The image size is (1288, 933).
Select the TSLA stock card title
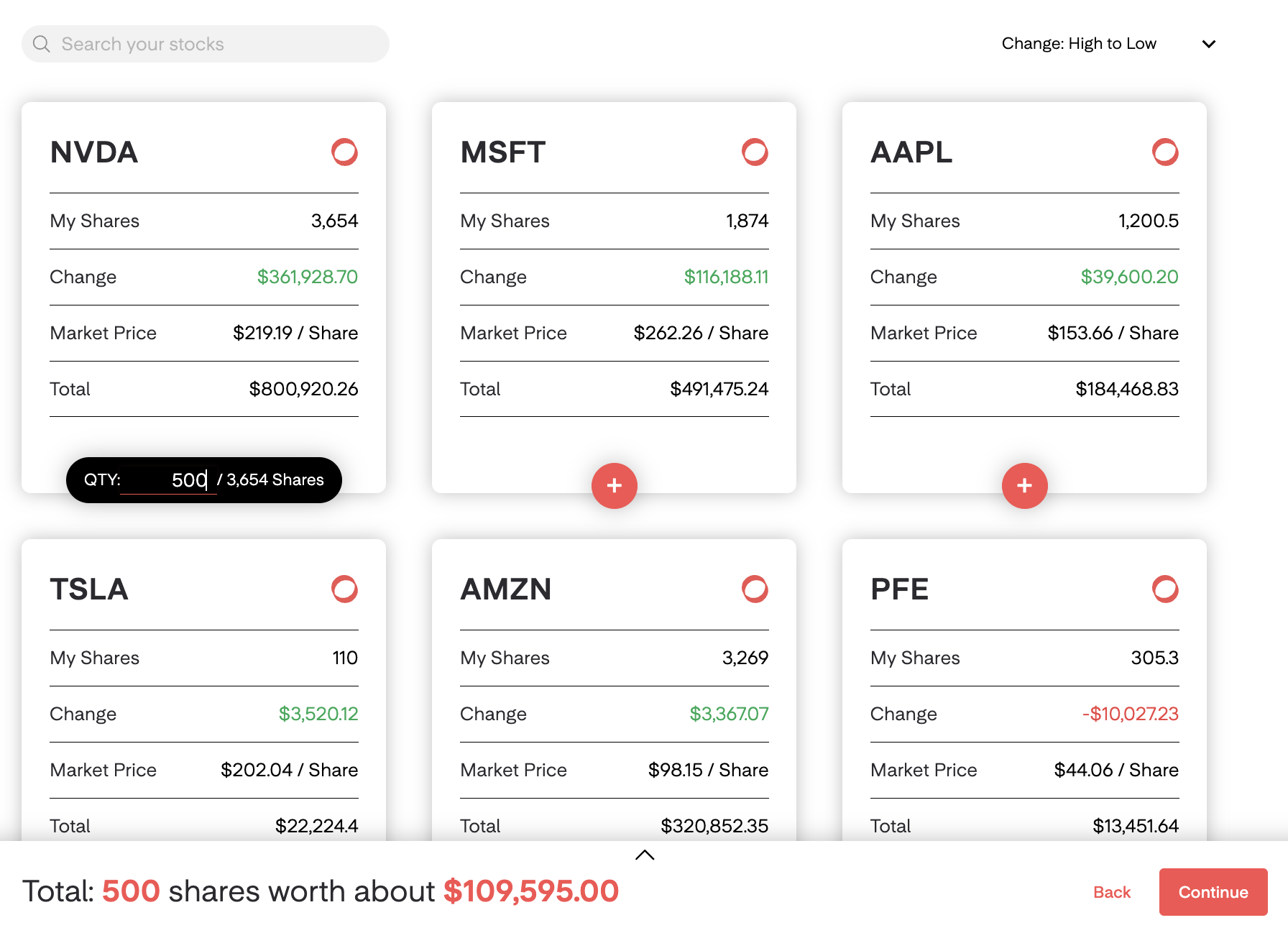89,589
